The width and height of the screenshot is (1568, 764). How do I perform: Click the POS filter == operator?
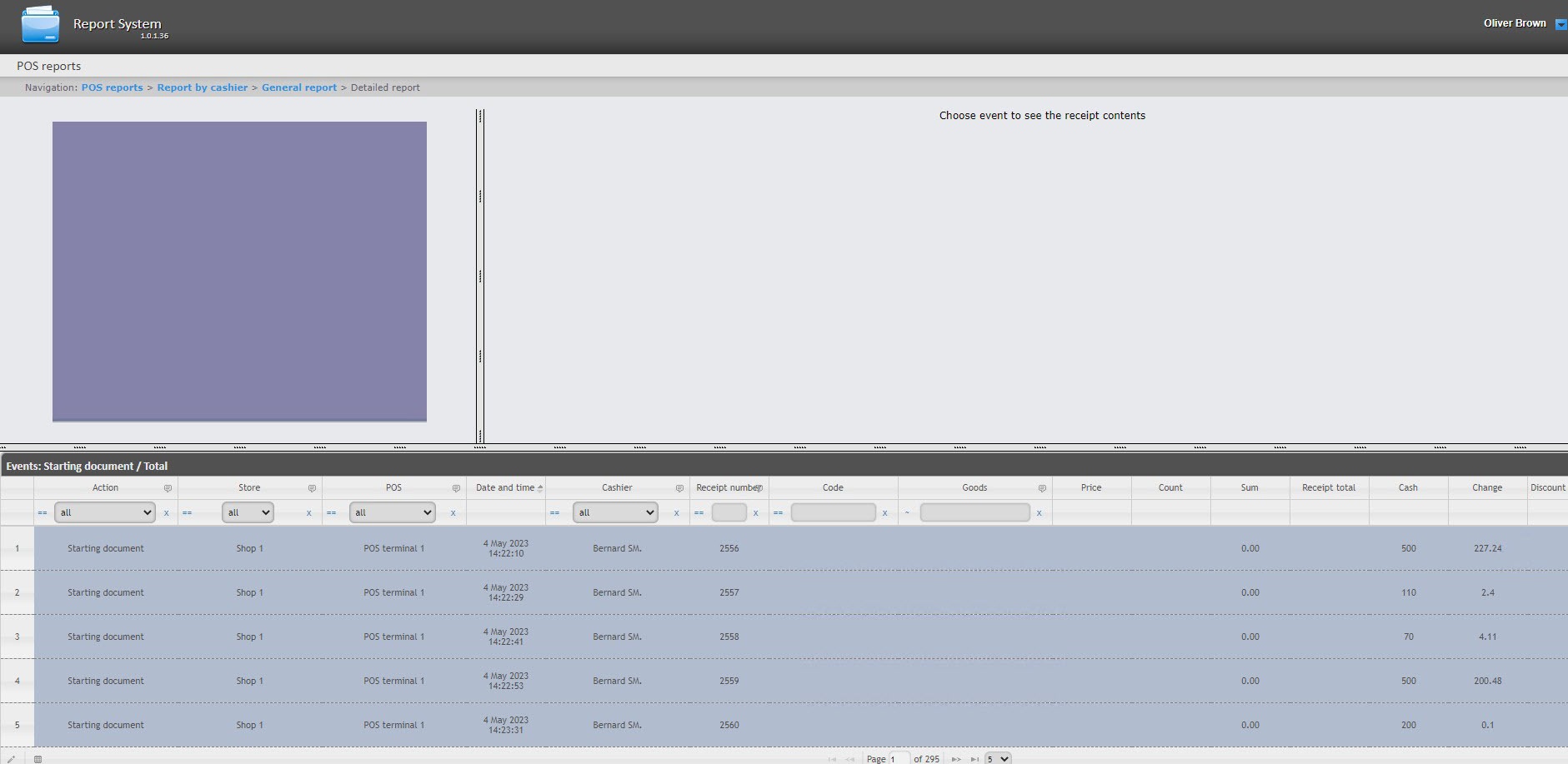coord(331,513)
